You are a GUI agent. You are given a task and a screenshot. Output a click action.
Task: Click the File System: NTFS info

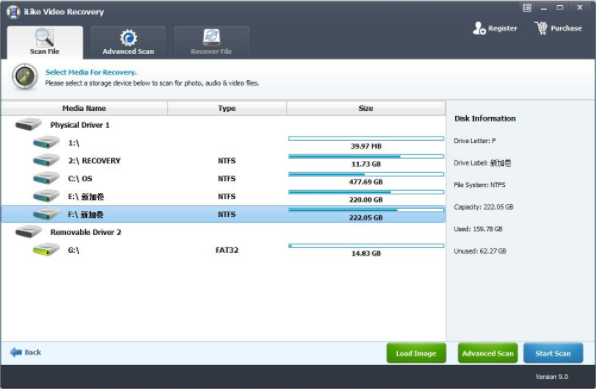479,185
